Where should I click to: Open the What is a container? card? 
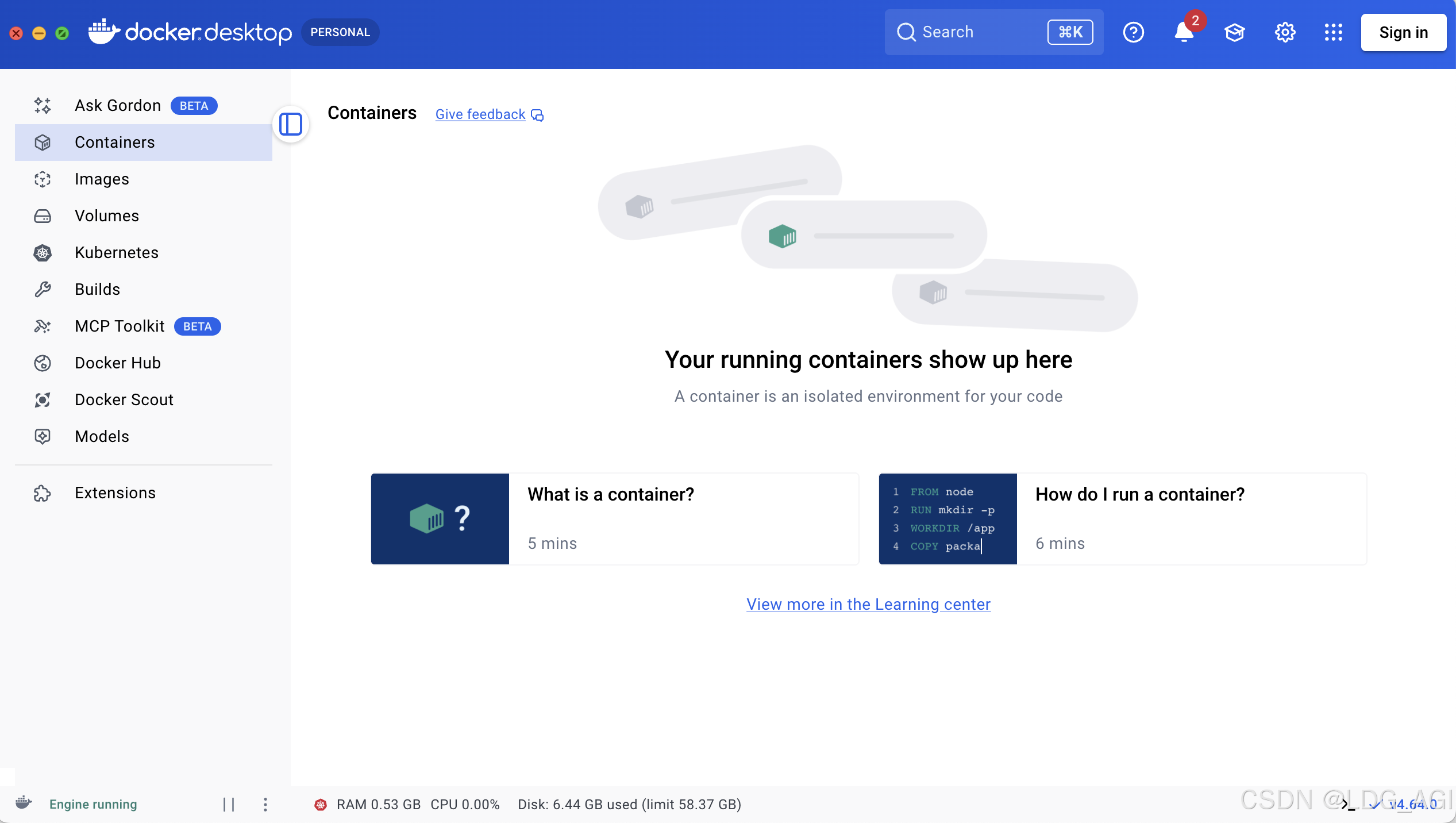click(x=614, y=519)
